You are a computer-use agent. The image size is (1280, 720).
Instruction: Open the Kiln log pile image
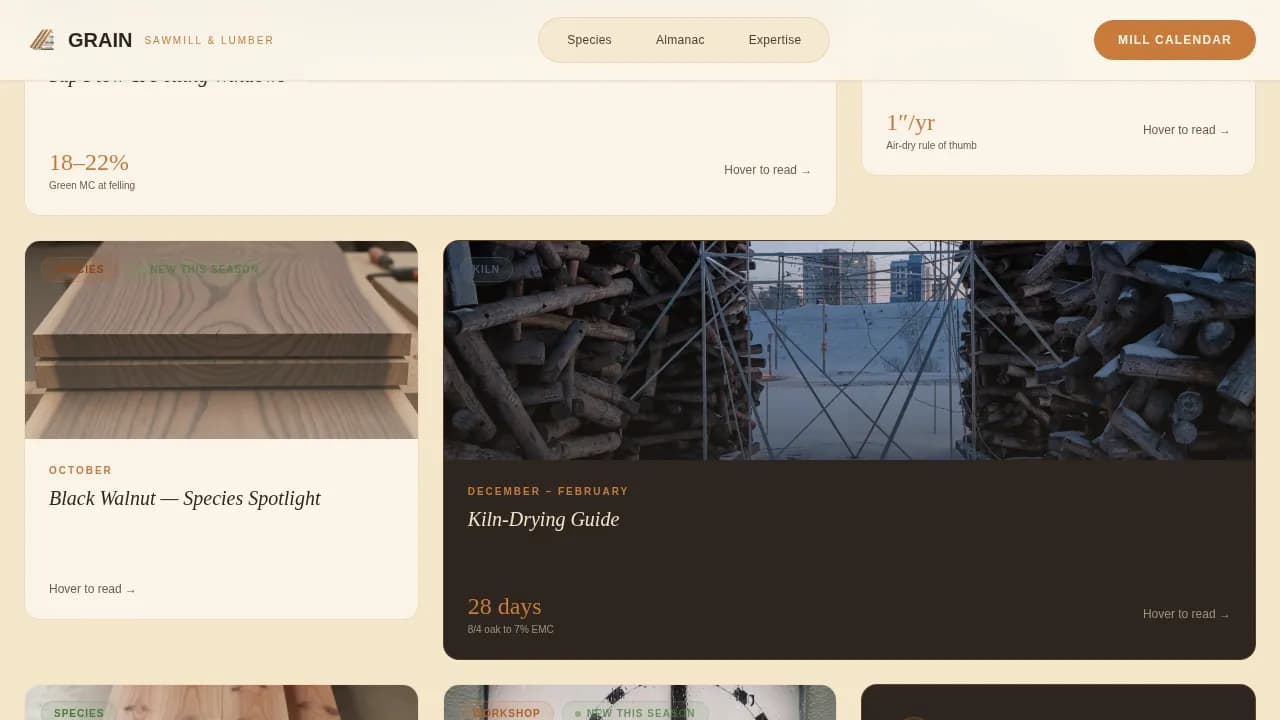pyautogui.click(x=849, y=350)
